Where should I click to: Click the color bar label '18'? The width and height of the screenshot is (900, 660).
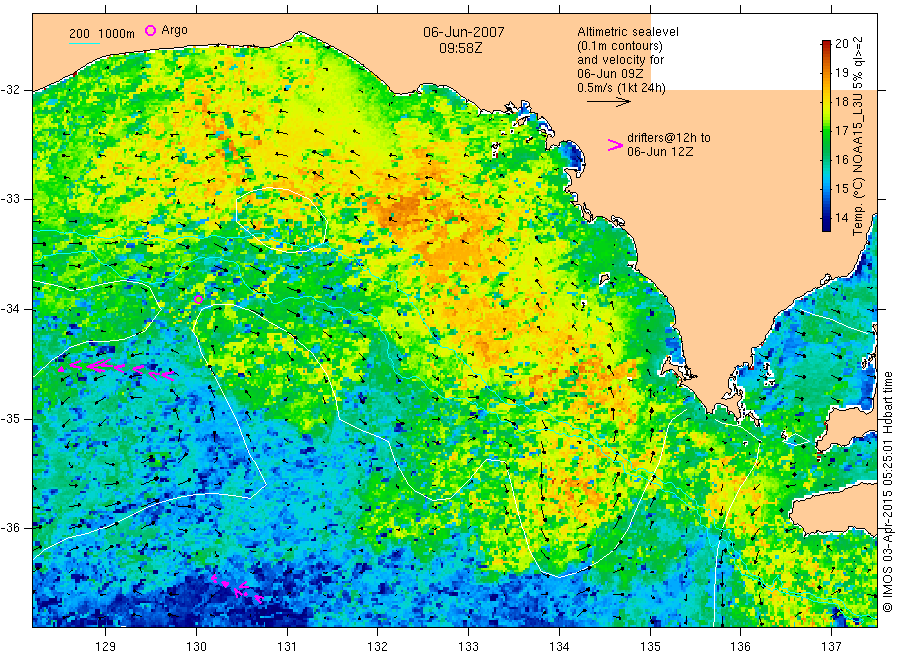coord(841,102)
